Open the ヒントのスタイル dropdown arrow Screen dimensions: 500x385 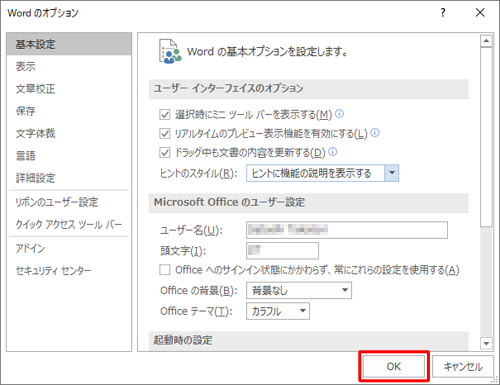(x=392, y=173)
